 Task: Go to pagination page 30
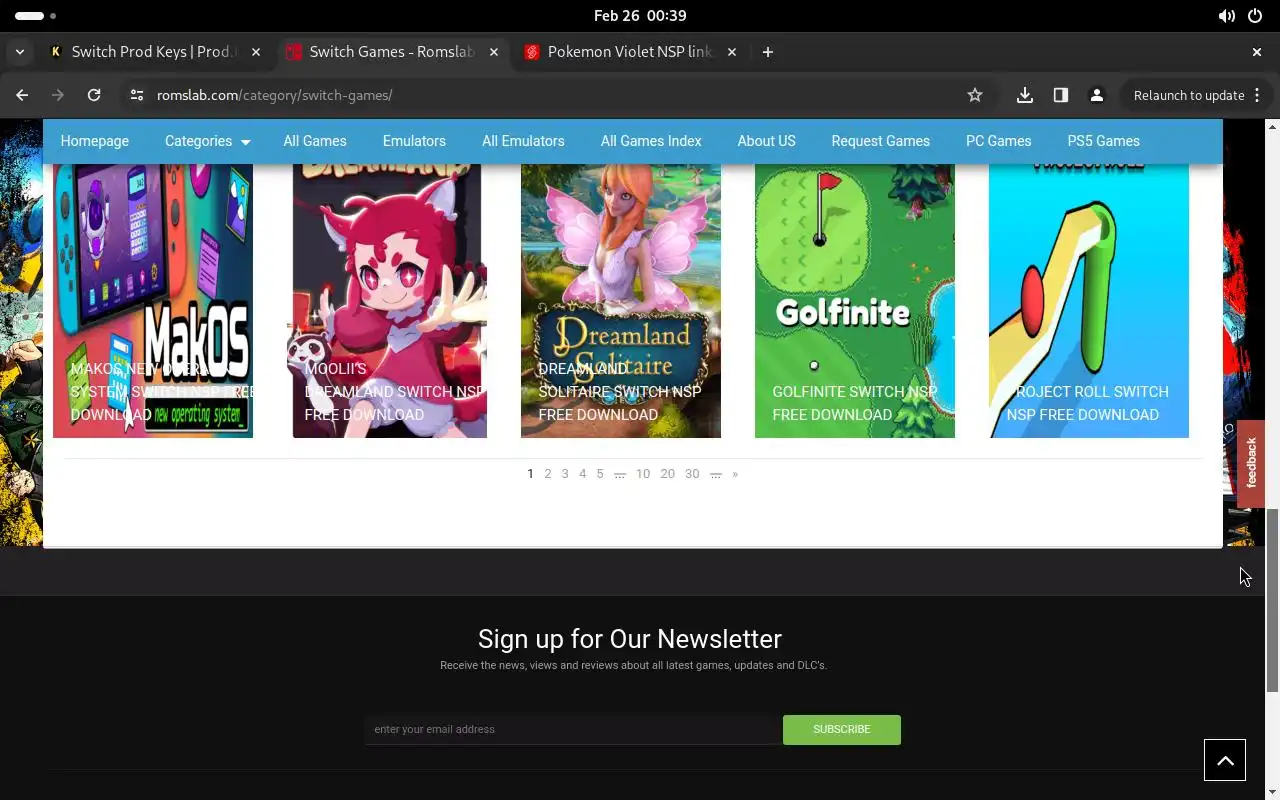click(x=692, y=474)
